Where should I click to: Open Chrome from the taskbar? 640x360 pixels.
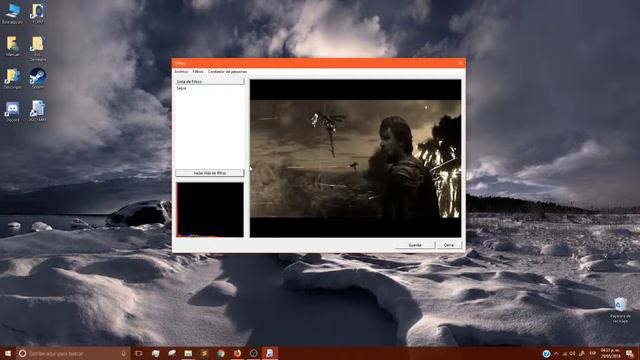coord(221,353)
